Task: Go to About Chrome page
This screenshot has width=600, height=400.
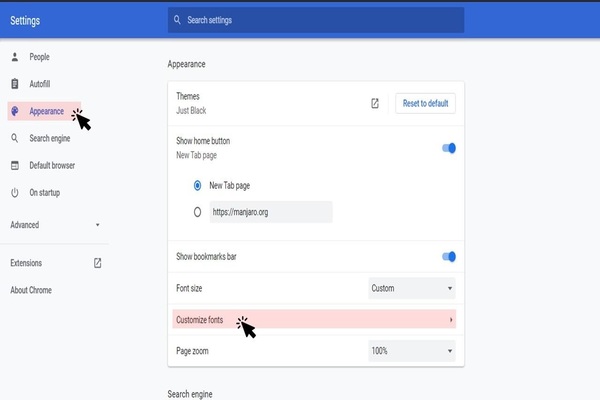Action: tap(30, 290)
